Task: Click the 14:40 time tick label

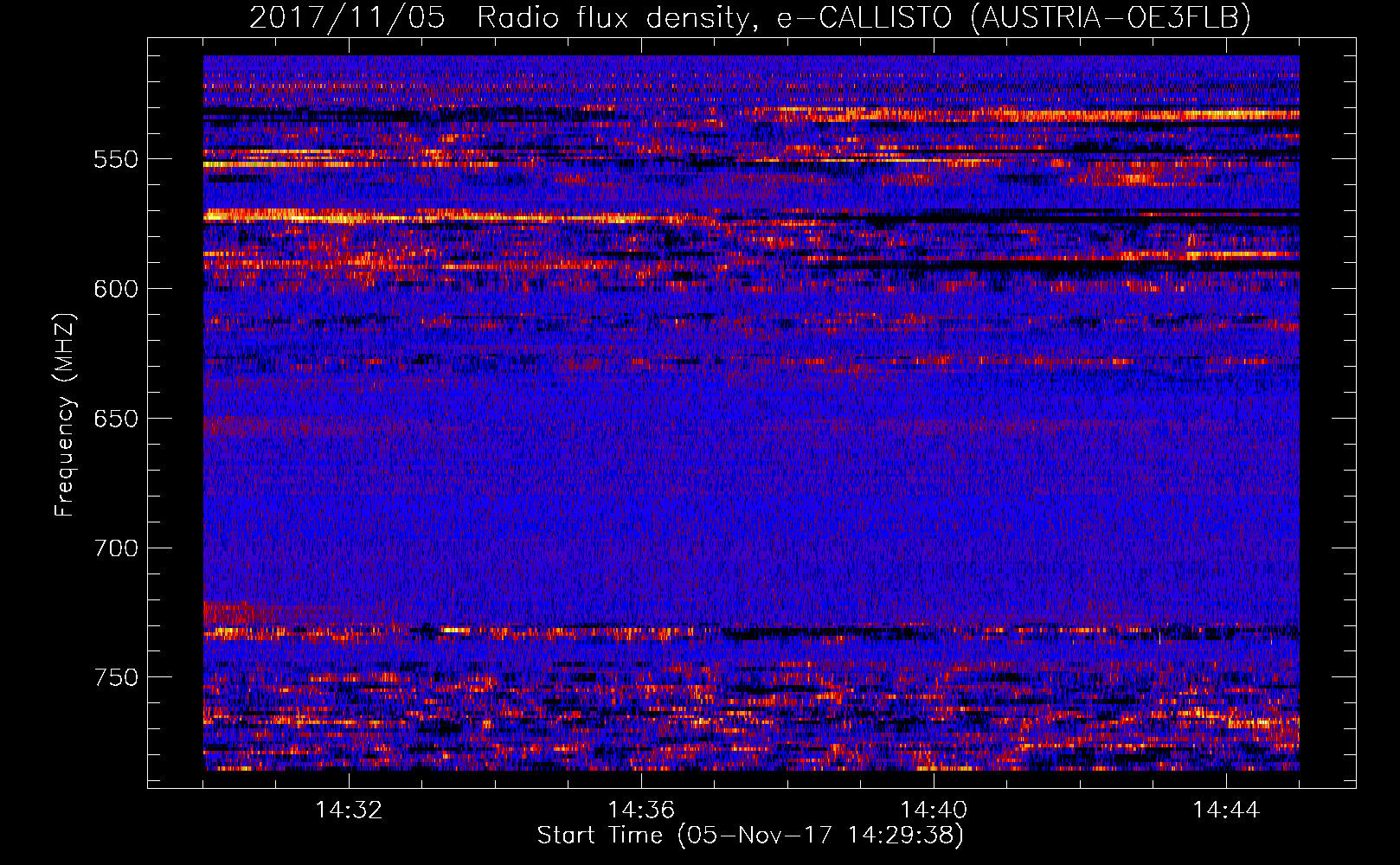Action: coord(934,811)
